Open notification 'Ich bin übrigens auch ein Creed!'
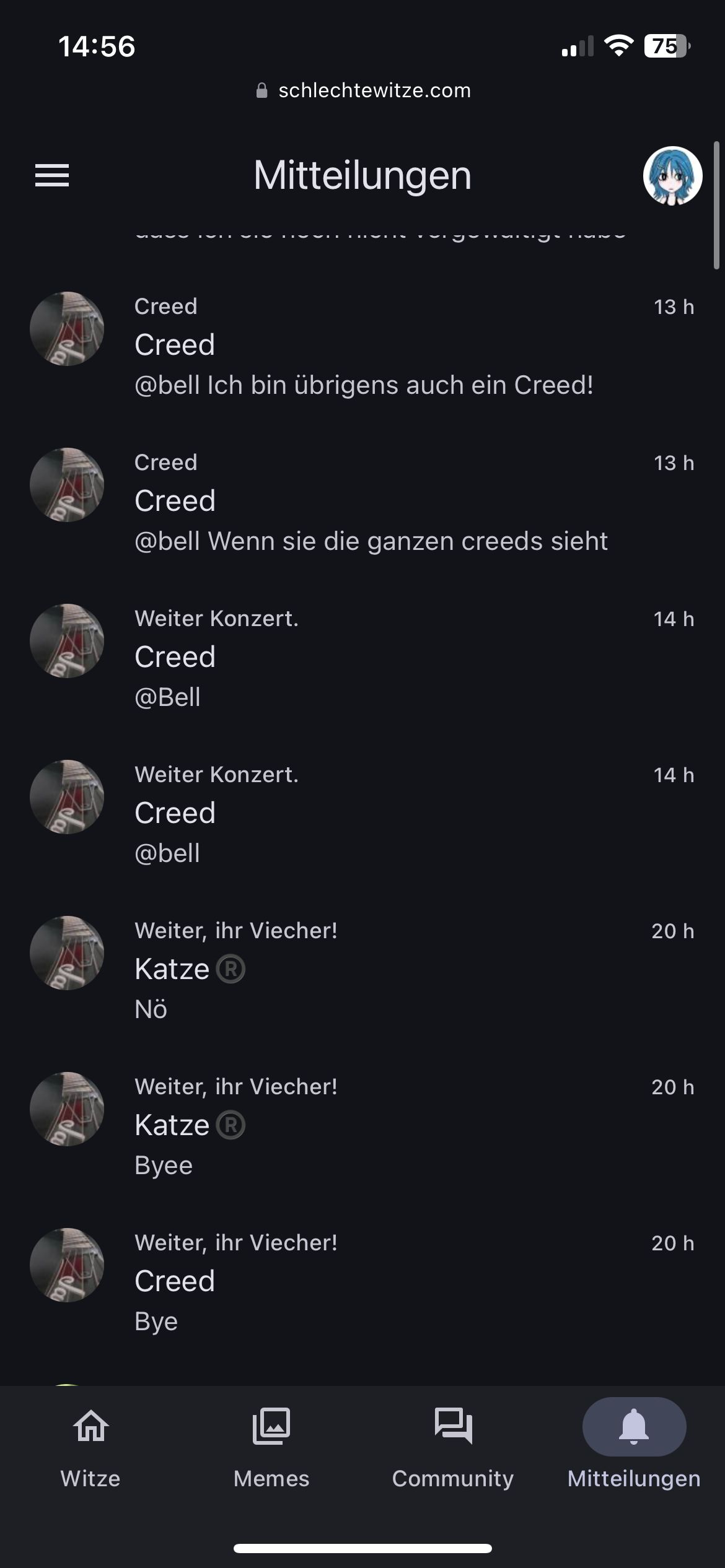This screenshot has width=725, height=1568. 364,385
